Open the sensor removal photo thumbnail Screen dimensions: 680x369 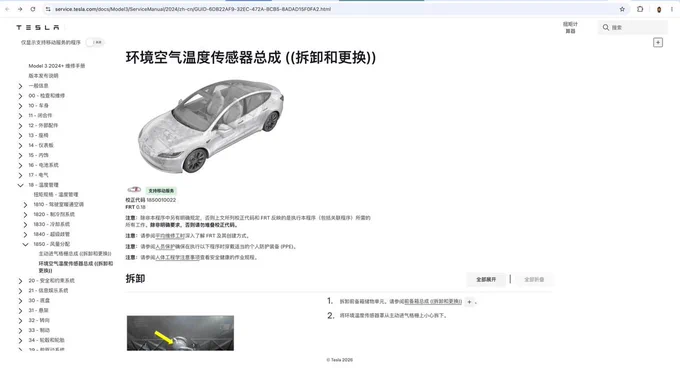pyautogui.click(x=180, y=333)
